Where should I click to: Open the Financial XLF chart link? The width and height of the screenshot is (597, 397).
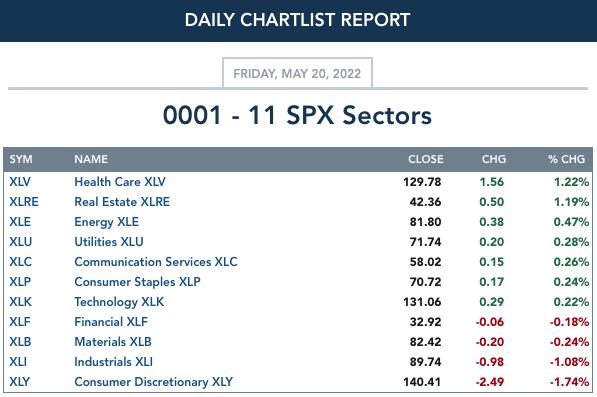click(x=111, y=322)
